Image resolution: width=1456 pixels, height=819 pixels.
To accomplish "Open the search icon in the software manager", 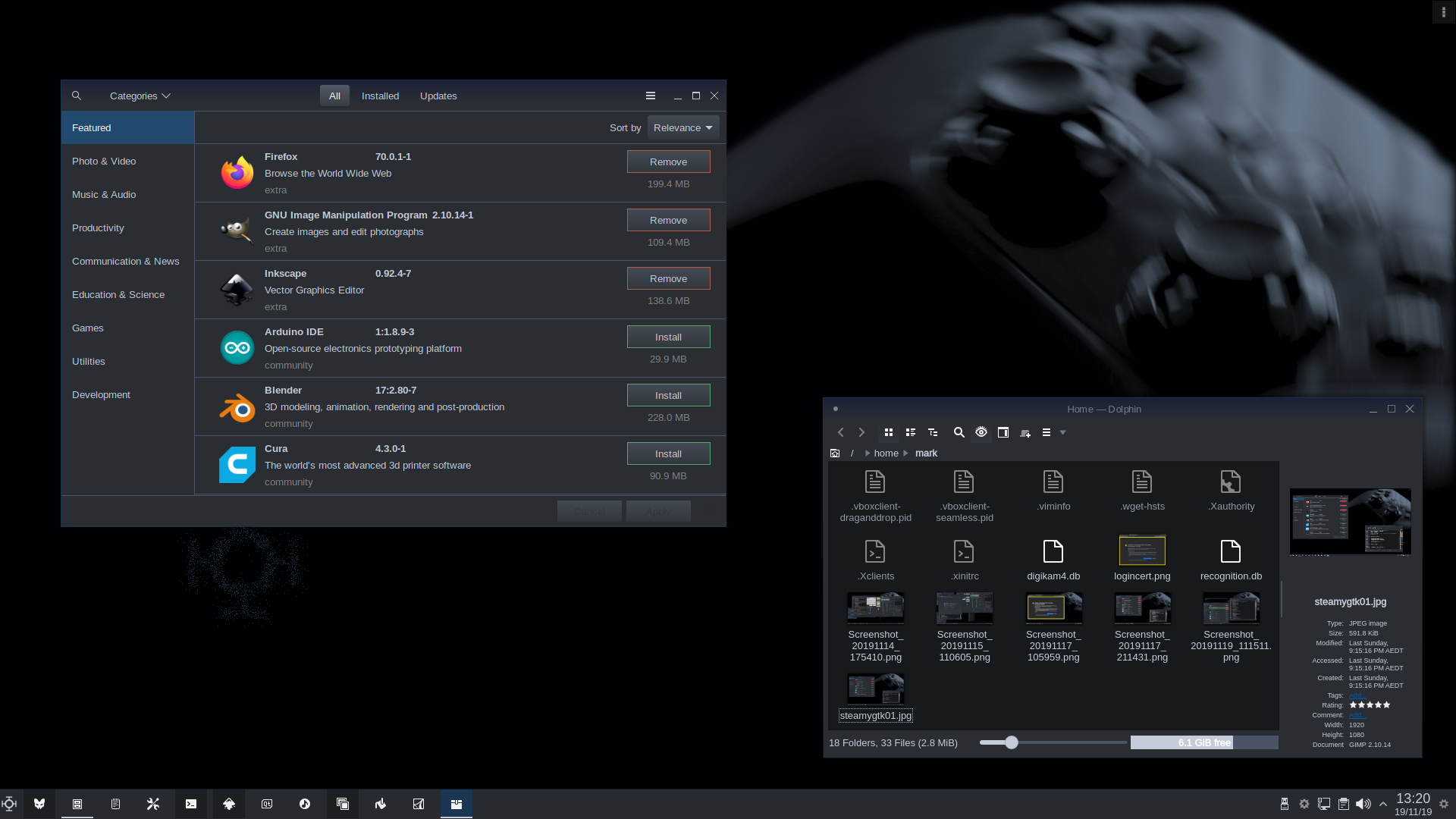I will click(x=77, y=96).
